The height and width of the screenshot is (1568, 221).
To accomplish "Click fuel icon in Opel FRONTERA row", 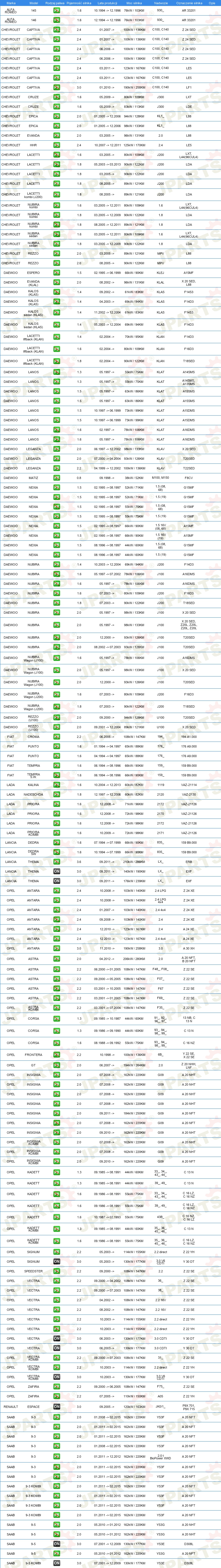I will point(57,1055).
